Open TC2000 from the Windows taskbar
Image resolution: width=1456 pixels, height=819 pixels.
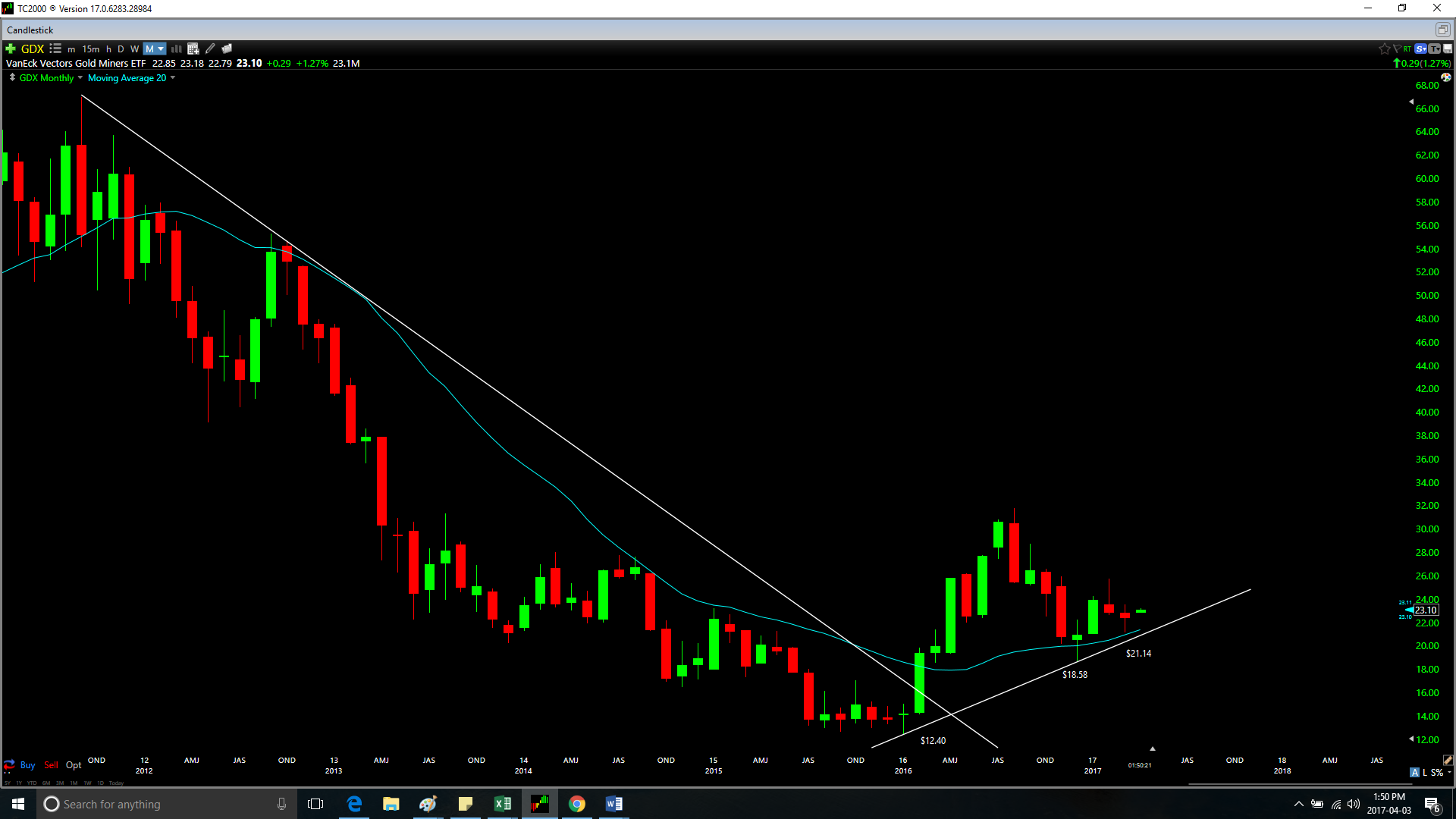(x=539, y=804)
